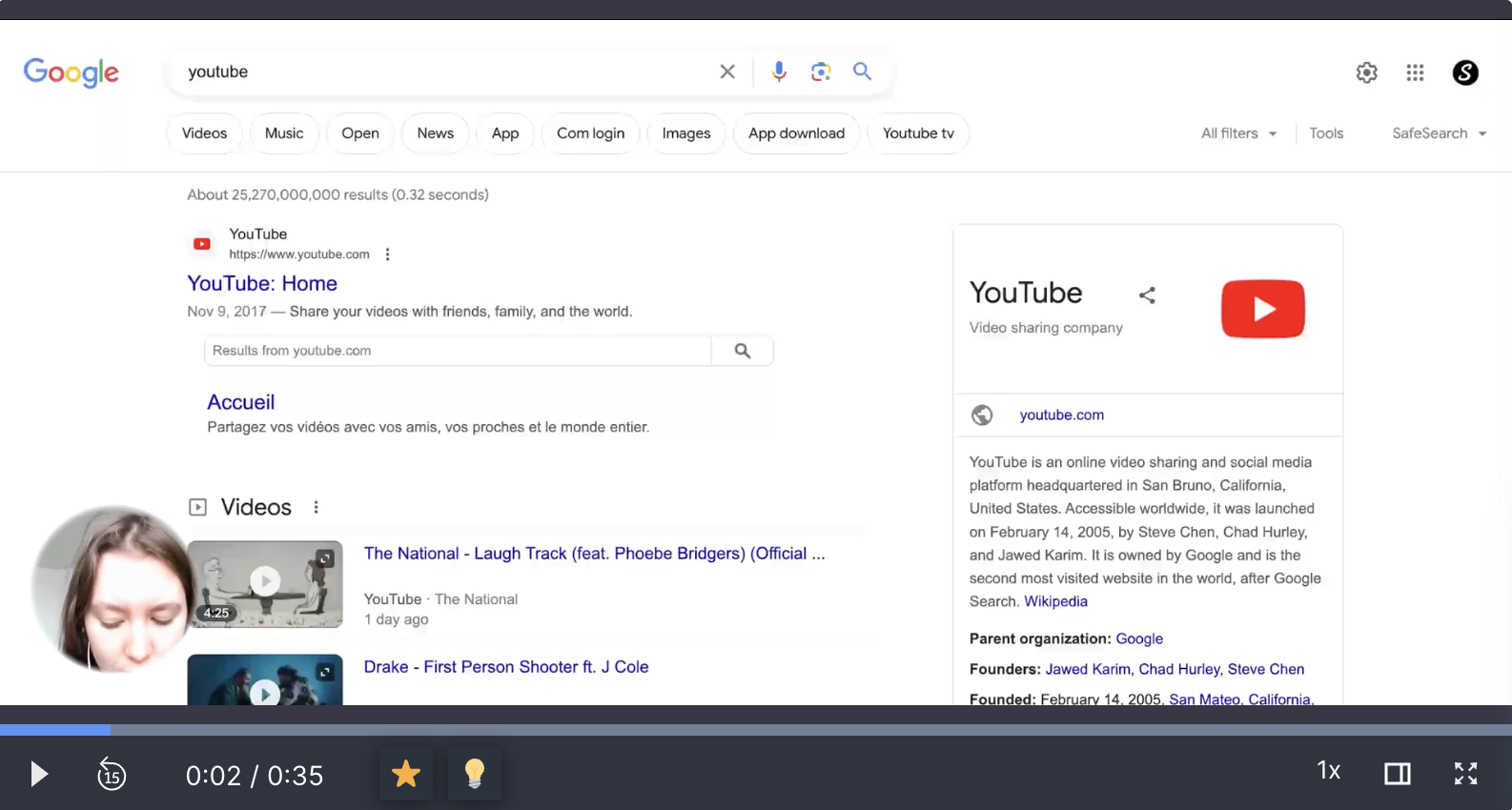Open the Accueil sitelink
The height and width of the screenshot is (810, 1512).
tap(241, 402)
